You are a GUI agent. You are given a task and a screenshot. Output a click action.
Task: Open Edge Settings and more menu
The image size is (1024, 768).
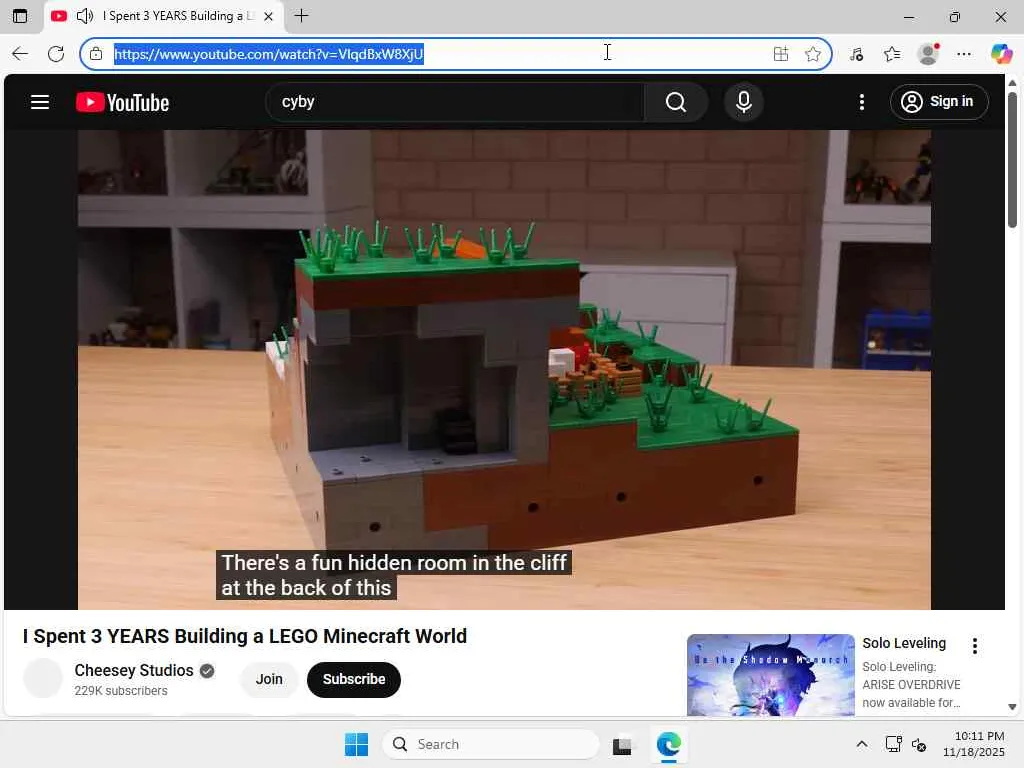click(964, 54)
